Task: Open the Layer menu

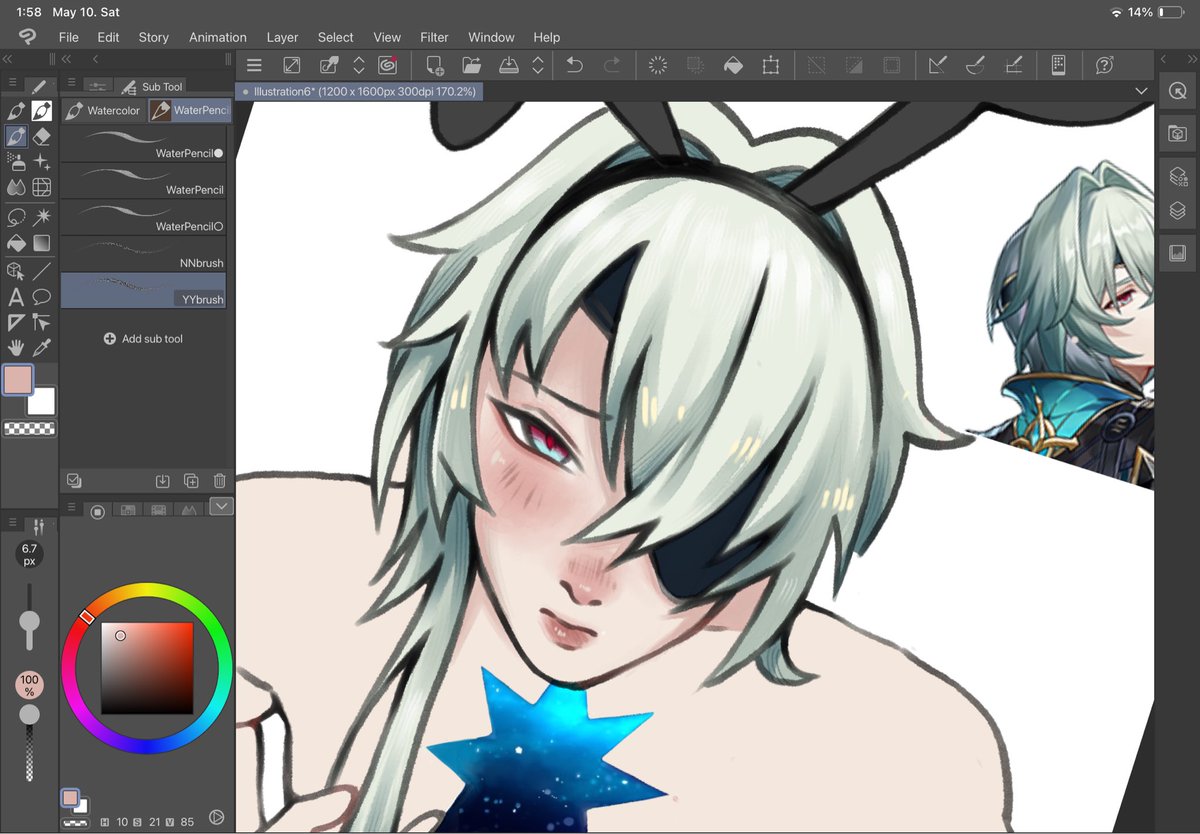Action: [x=282, y=37]
